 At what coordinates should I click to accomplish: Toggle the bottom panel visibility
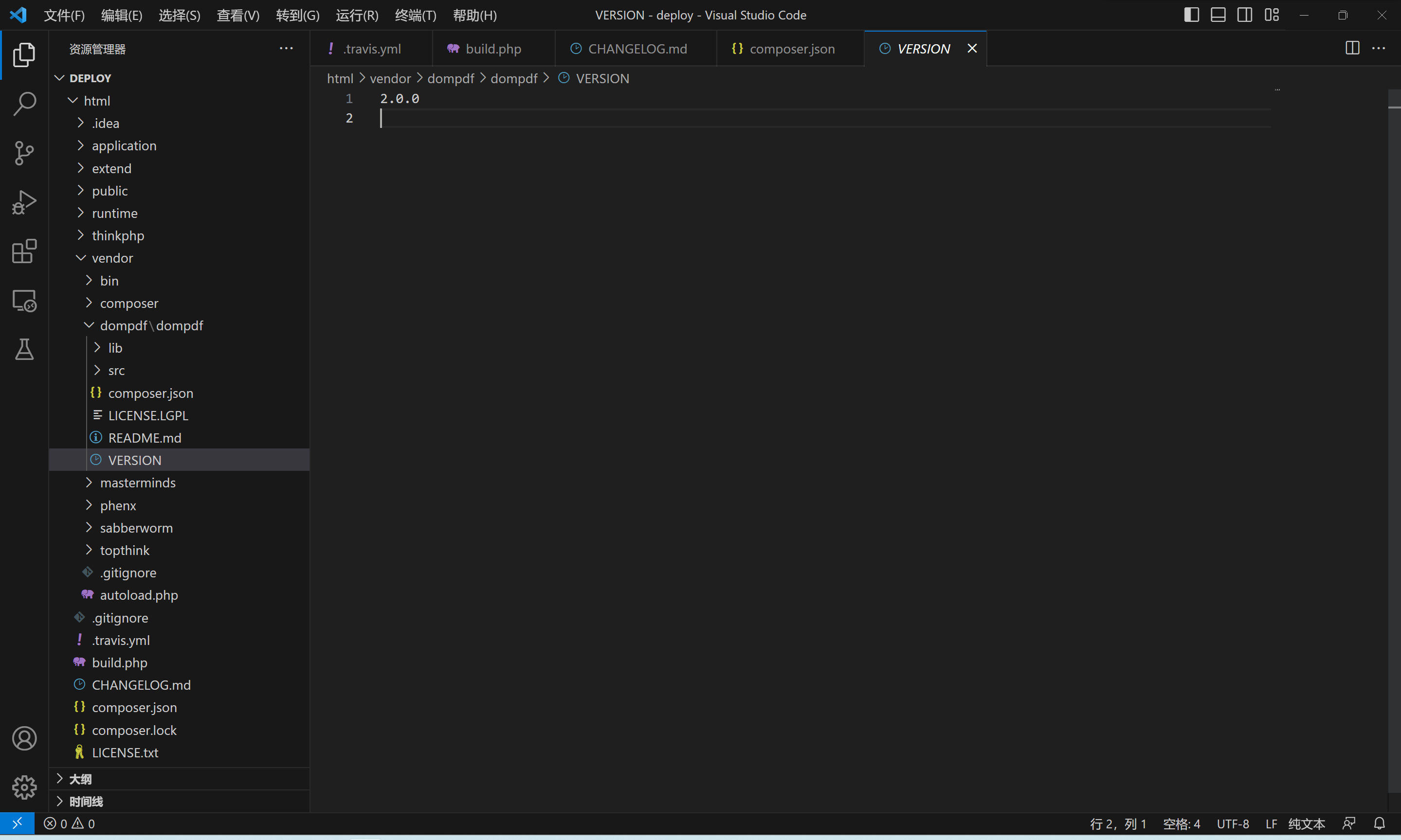(1218, 15)
